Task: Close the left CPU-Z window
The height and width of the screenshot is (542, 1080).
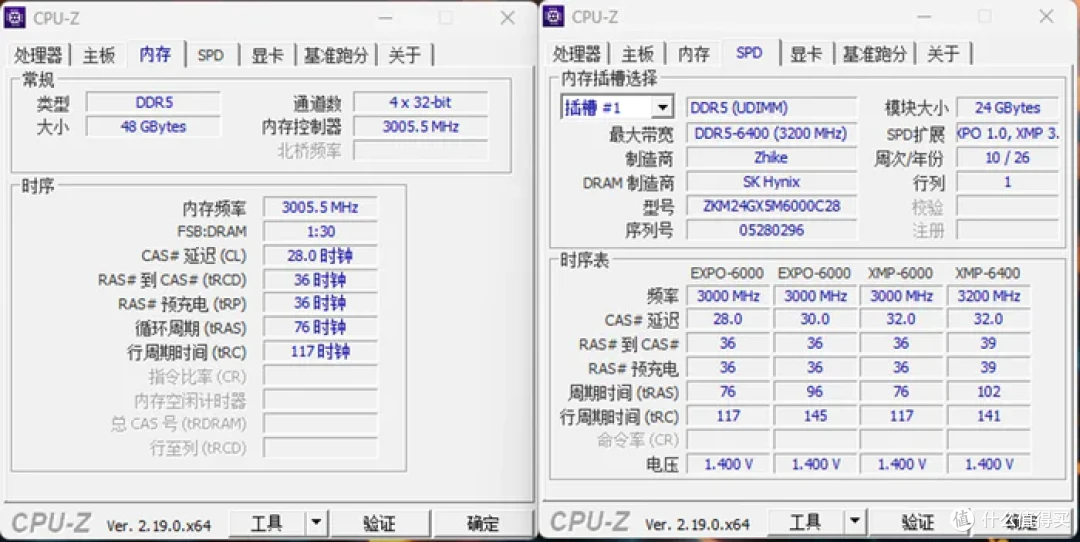Action: click(508, 18)
